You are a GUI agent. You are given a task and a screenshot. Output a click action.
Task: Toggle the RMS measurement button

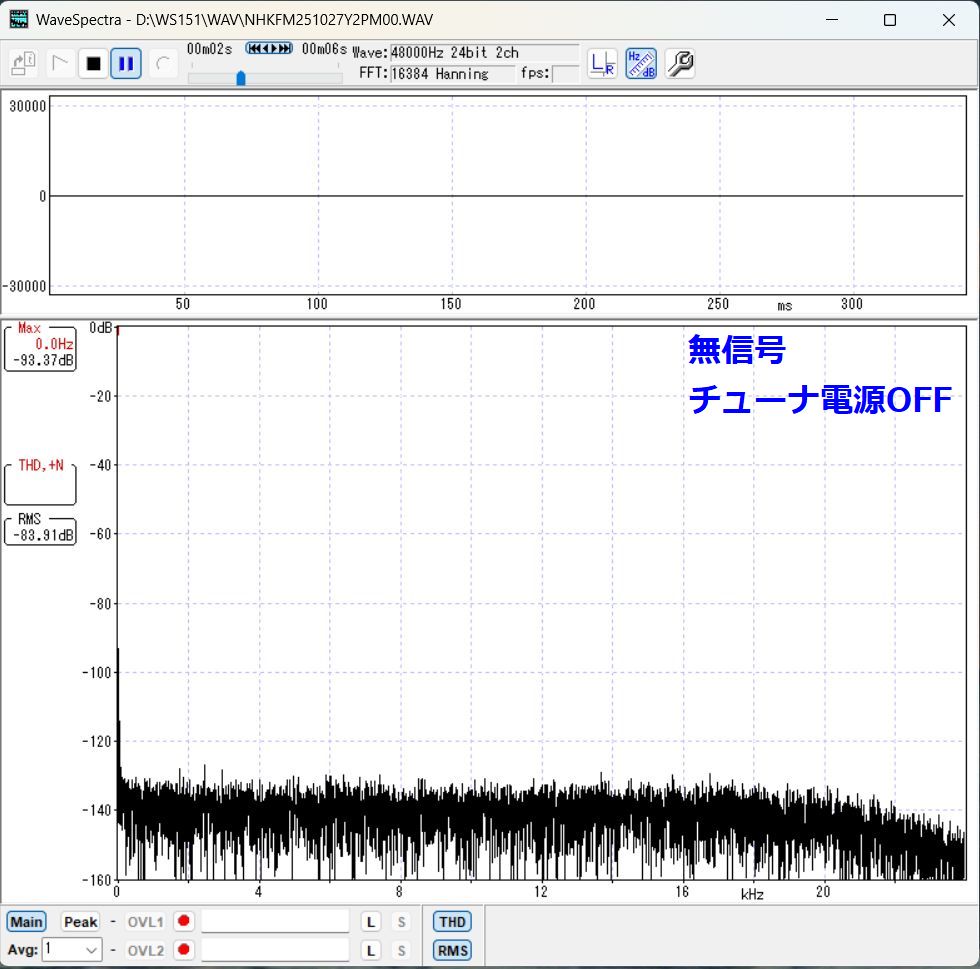(x=452, y=950)
